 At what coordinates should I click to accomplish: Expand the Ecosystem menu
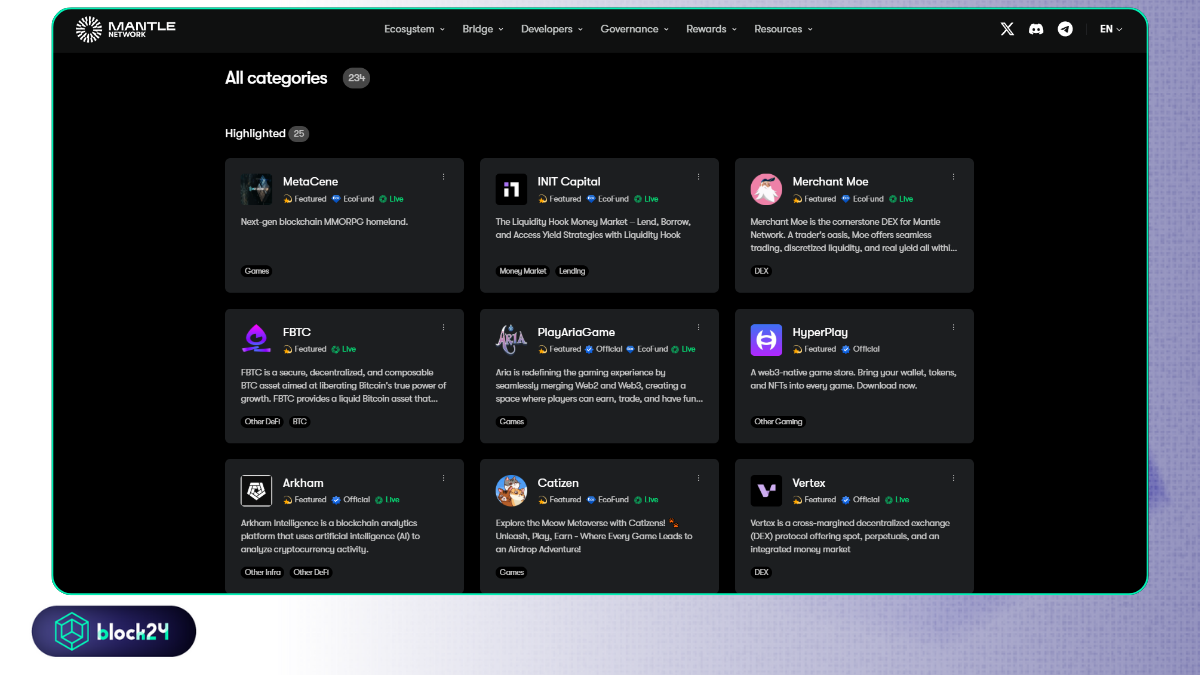point(415,29)
